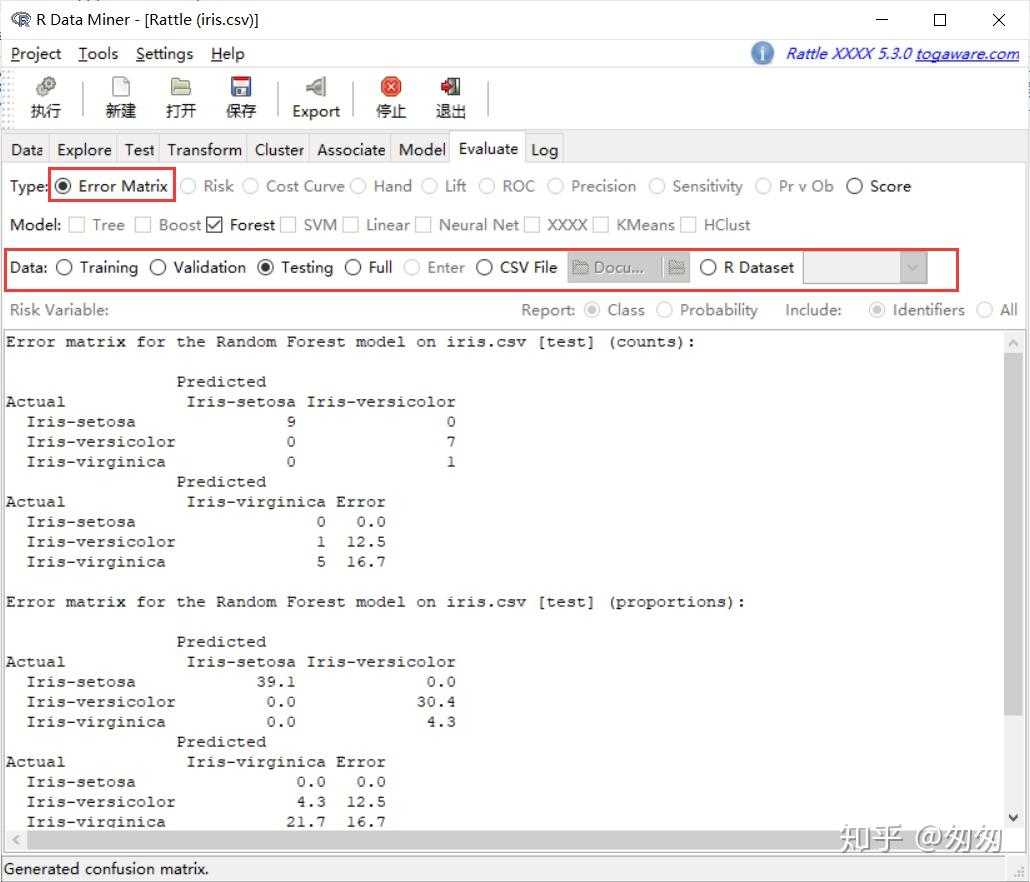Choose Full data radio button
This screenshot has height=882, width=1030.
tap(353, 267)
